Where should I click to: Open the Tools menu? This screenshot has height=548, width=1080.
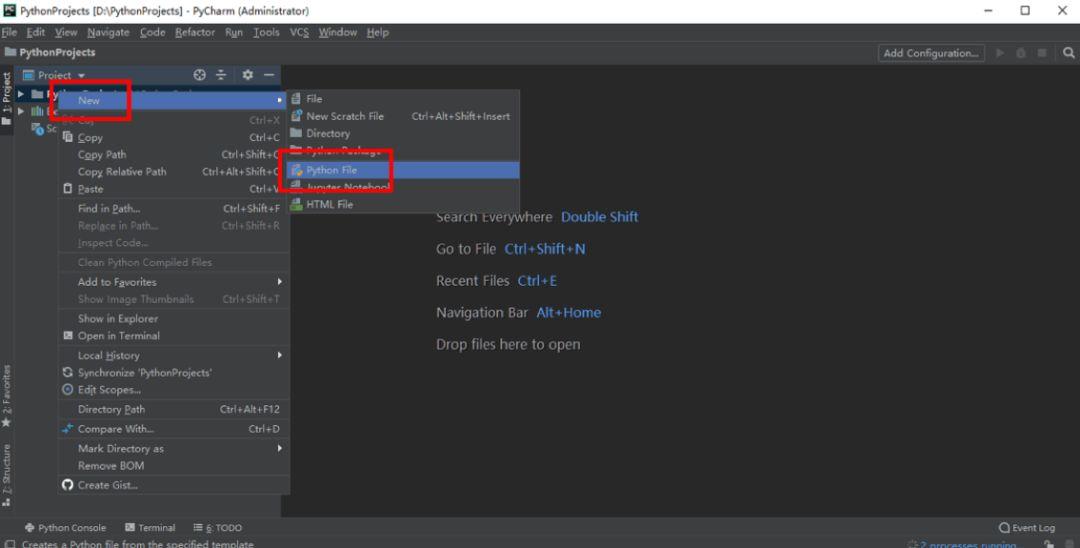(266, 32)
